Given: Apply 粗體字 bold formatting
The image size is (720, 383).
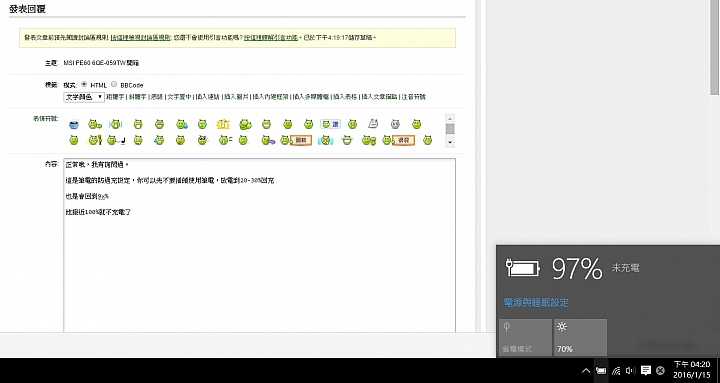Looking at the screenshot, I should (x=115, y=97).
